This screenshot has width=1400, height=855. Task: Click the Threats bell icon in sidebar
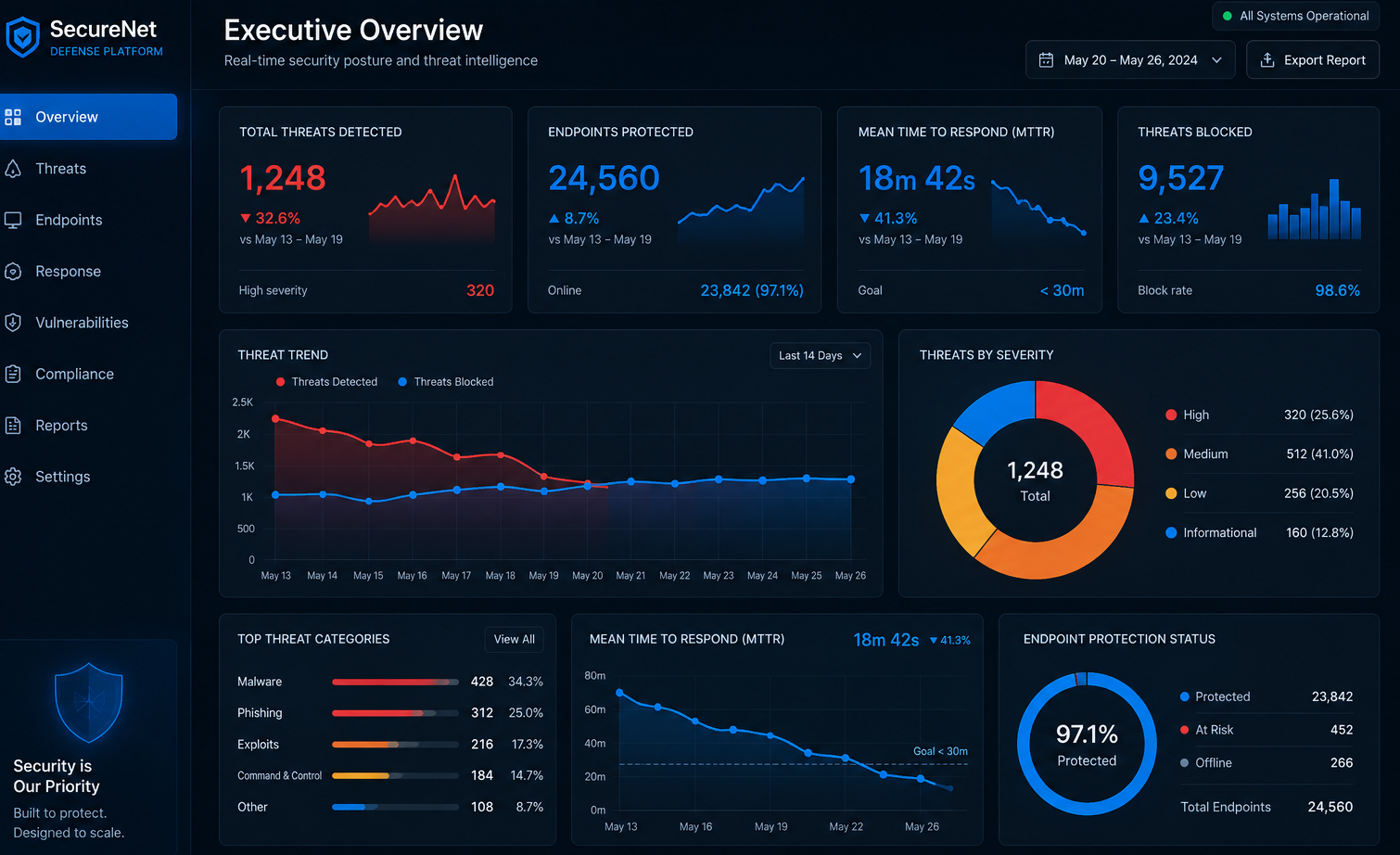[x=13, y=169]
